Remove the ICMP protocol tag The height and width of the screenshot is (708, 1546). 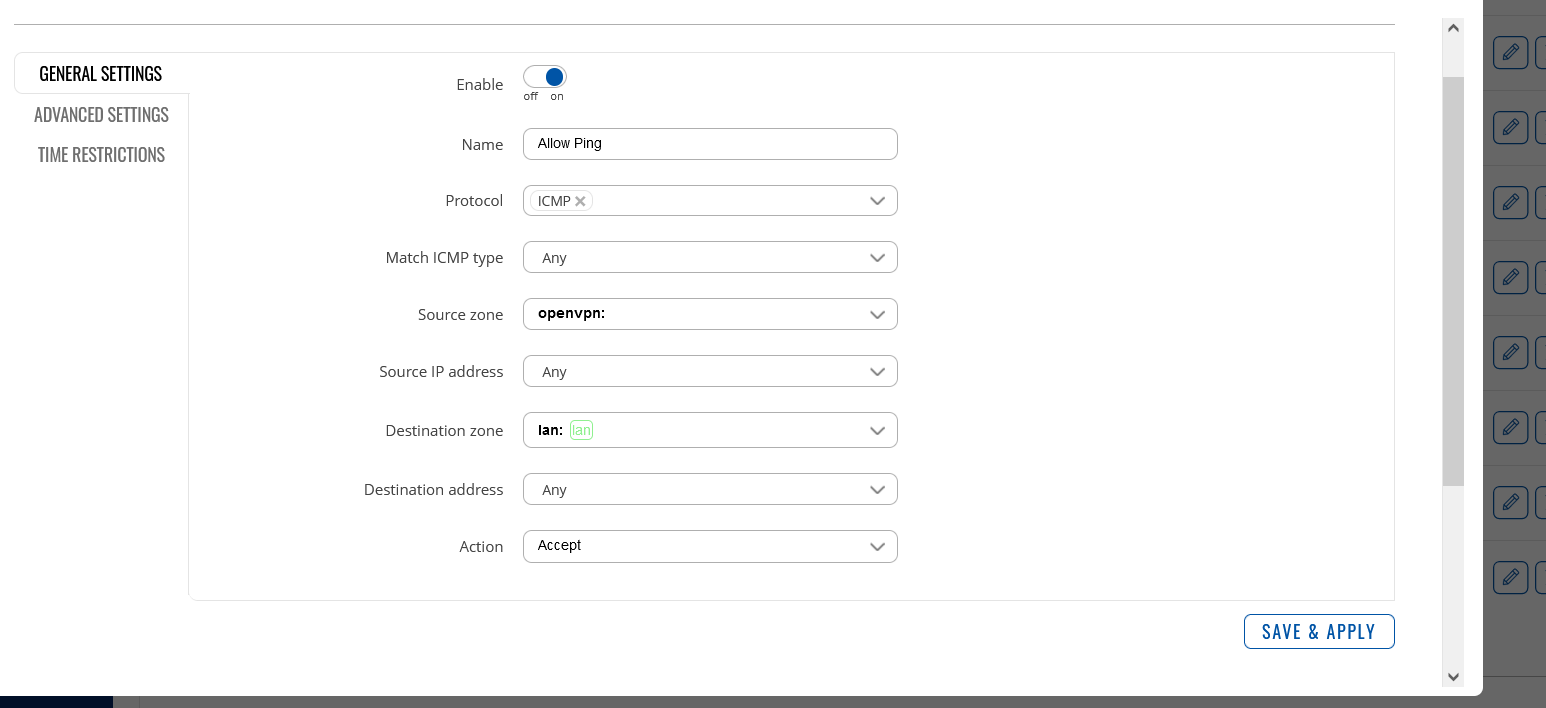point(580,201)
